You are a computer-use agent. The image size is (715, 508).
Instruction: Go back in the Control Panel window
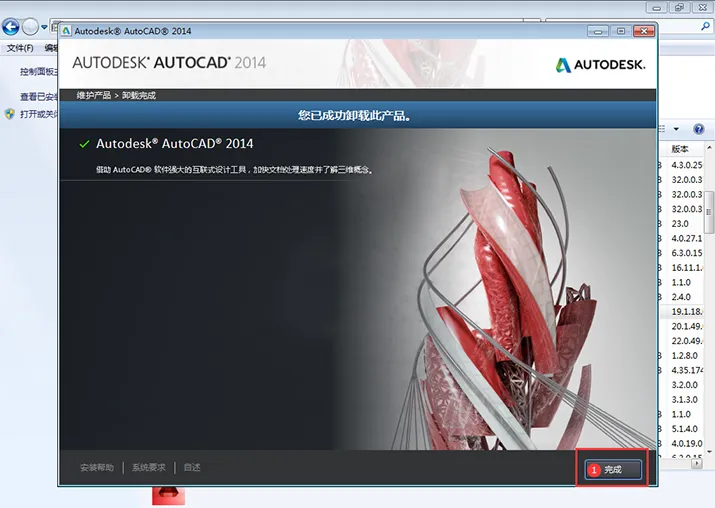pos(10,27)
